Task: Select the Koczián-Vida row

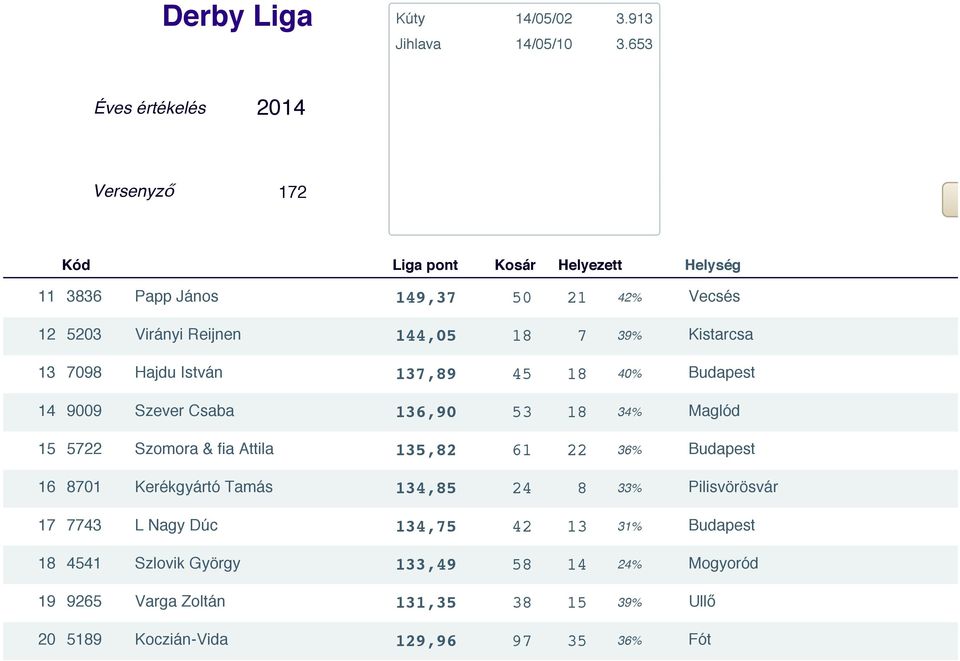Action: [480, 641]
